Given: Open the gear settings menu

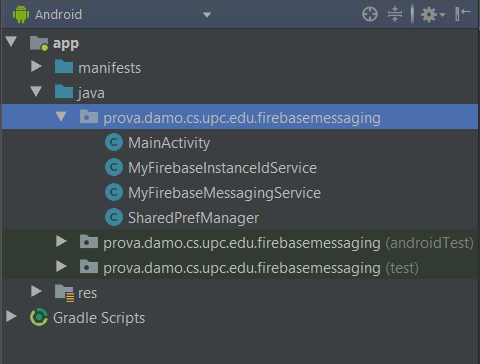Looking at the screenshot, I should (x=433, y=15).
